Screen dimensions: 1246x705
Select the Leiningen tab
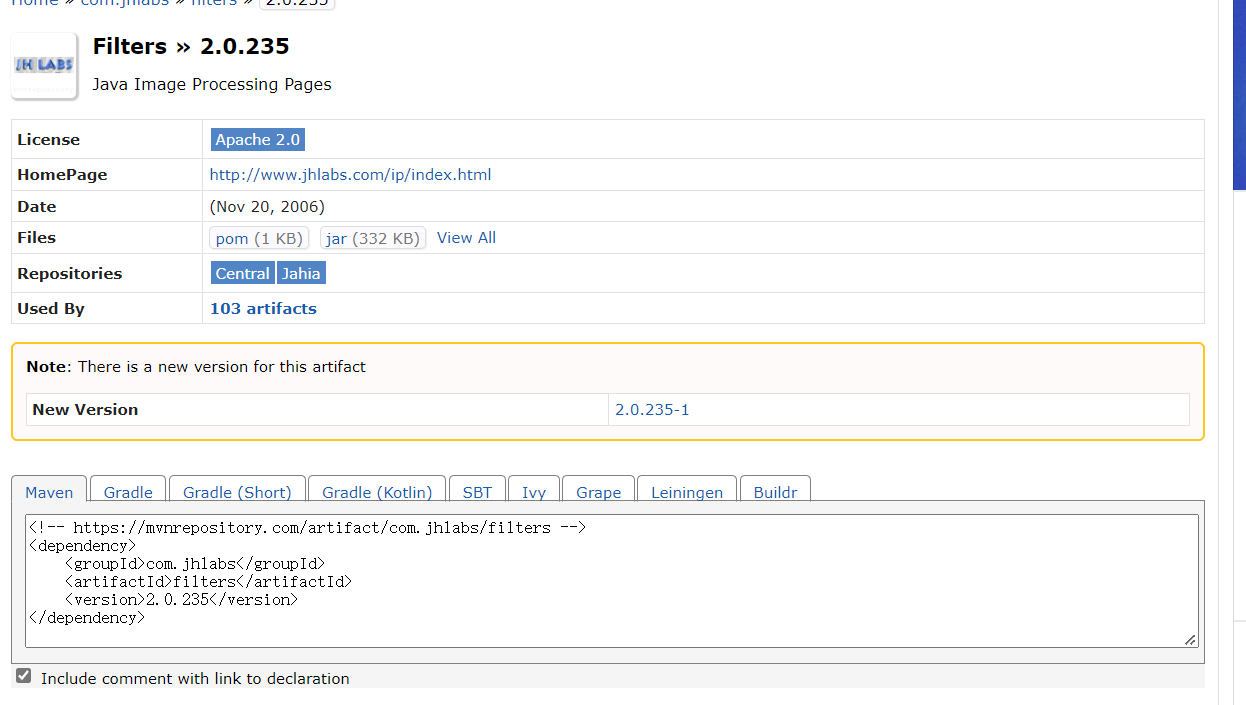click(687, 491)
